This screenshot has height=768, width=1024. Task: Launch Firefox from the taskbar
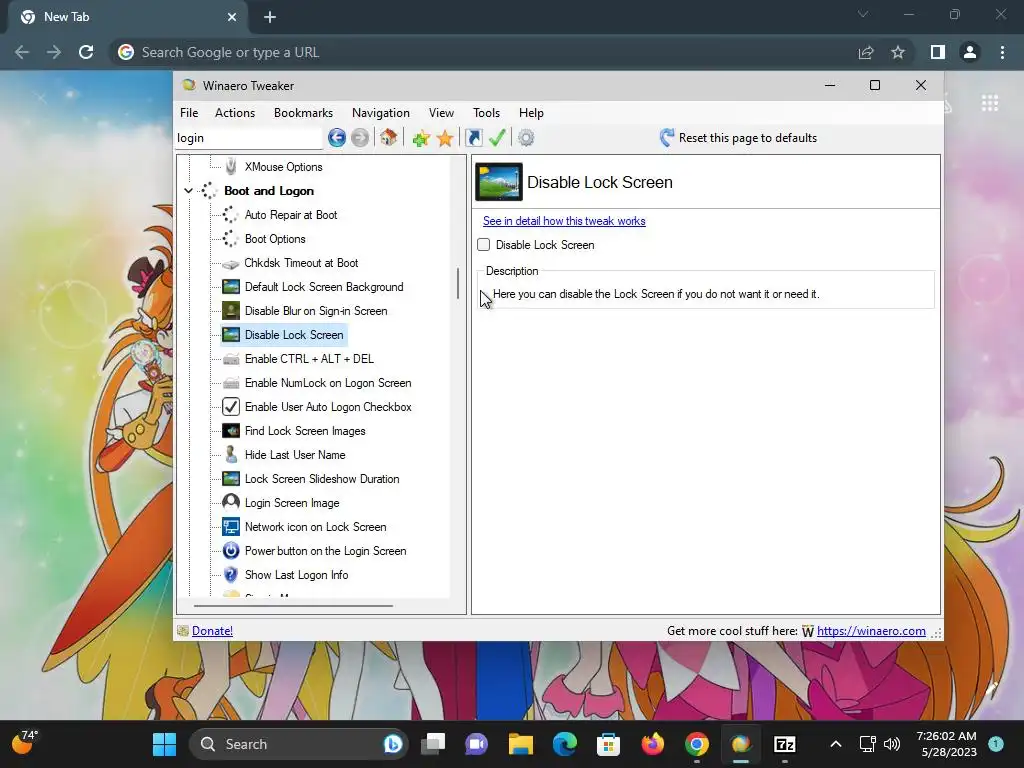[x=652, y=744]
